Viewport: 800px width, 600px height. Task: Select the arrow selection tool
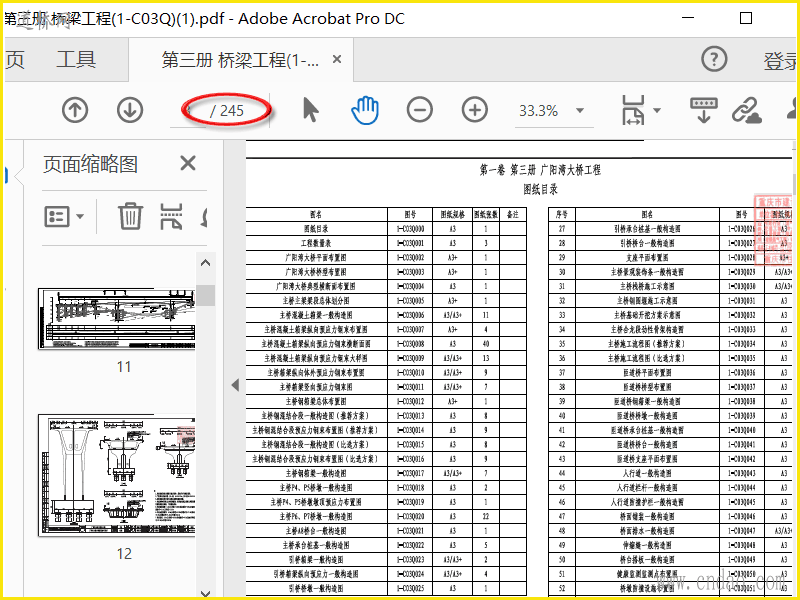pyautogui.click(x=310, y=110)
